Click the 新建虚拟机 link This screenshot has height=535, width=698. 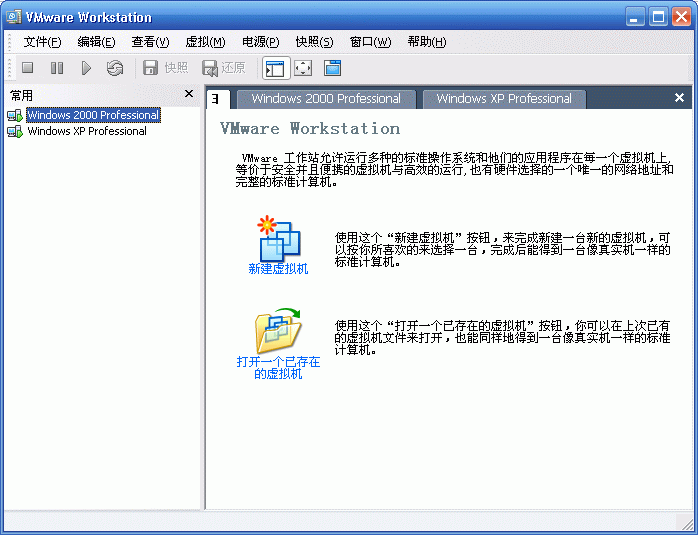point(278,268)
